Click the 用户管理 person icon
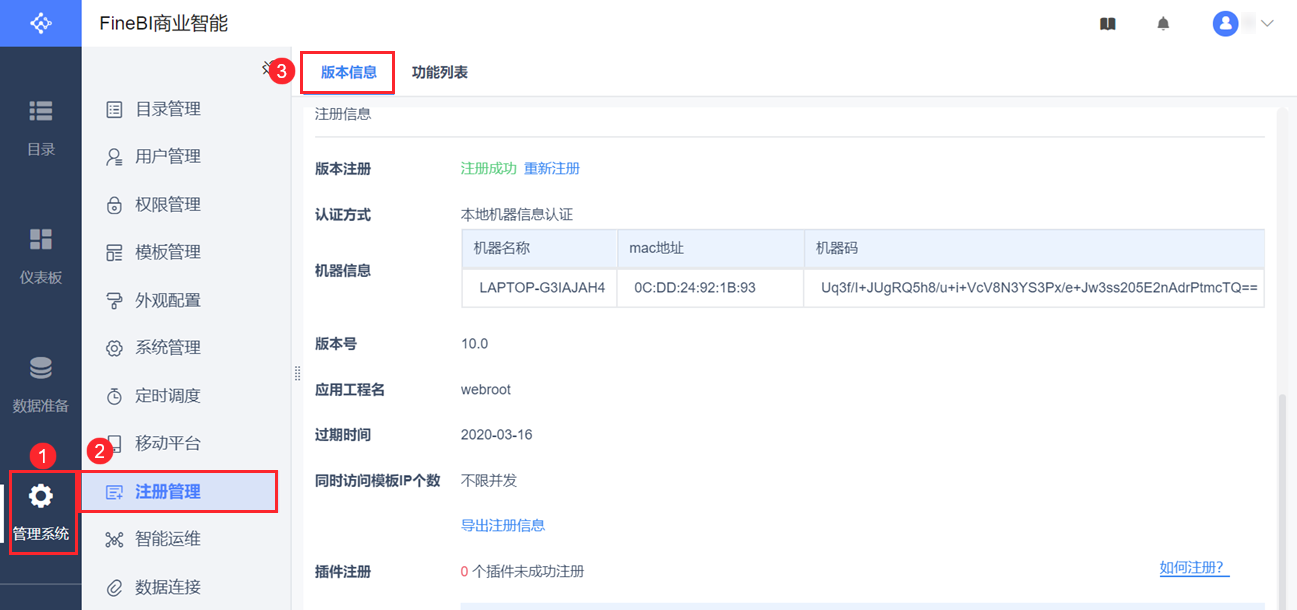Image resolution: width=1297 pixels, height=610 pixels. 115,157
